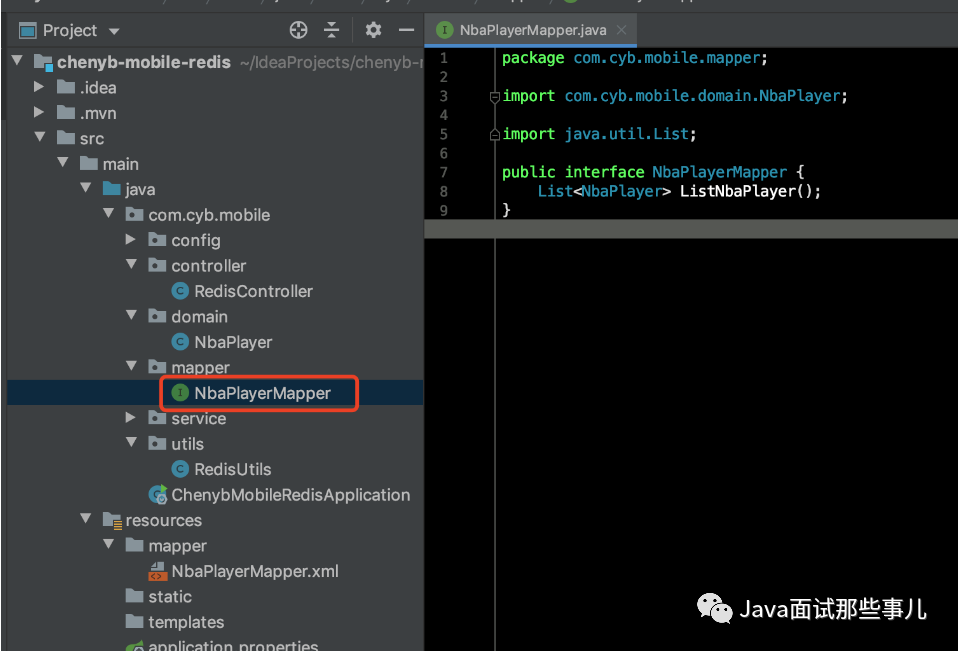Viewport: 958px width, 651px height.
Task: Click the horizontal scrollbar below the code
Action: click(691, 229)
